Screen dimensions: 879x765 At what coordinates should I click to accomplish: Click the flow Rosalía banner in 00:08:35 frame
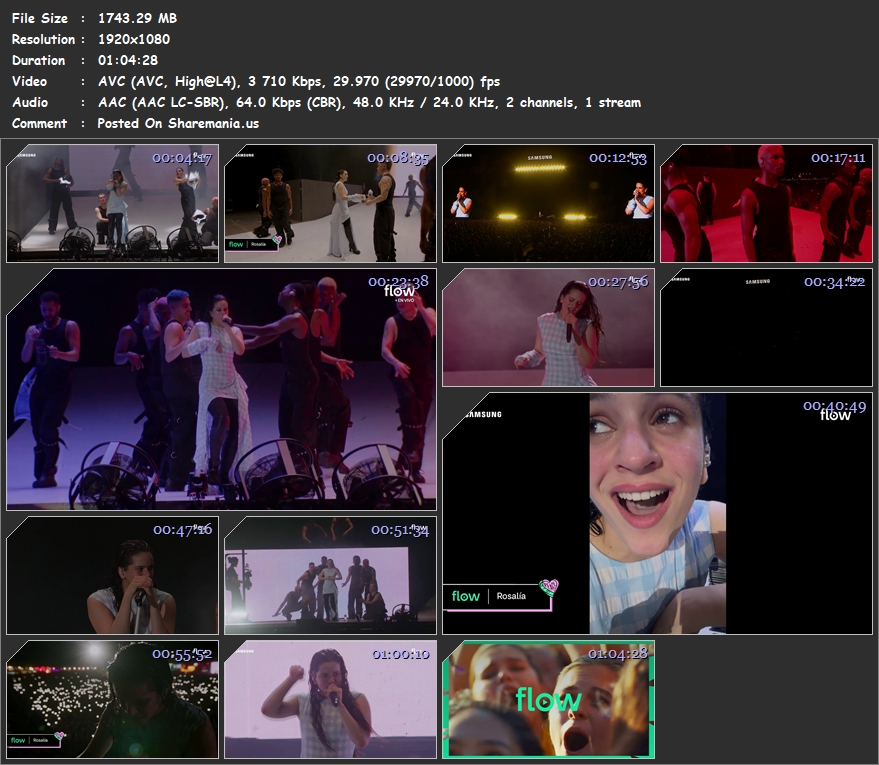click(253, 244)
